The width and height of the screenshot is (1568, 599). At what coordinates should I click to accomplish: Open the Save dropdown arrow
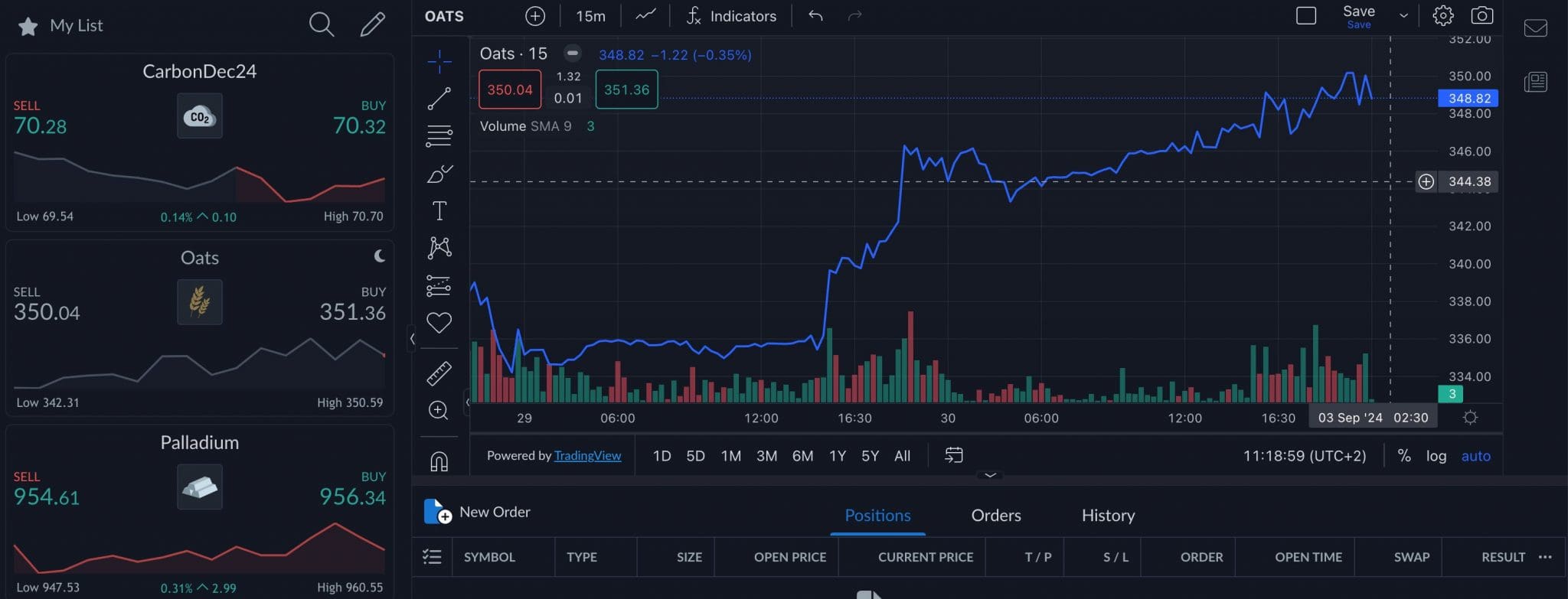click(1403, 16)
